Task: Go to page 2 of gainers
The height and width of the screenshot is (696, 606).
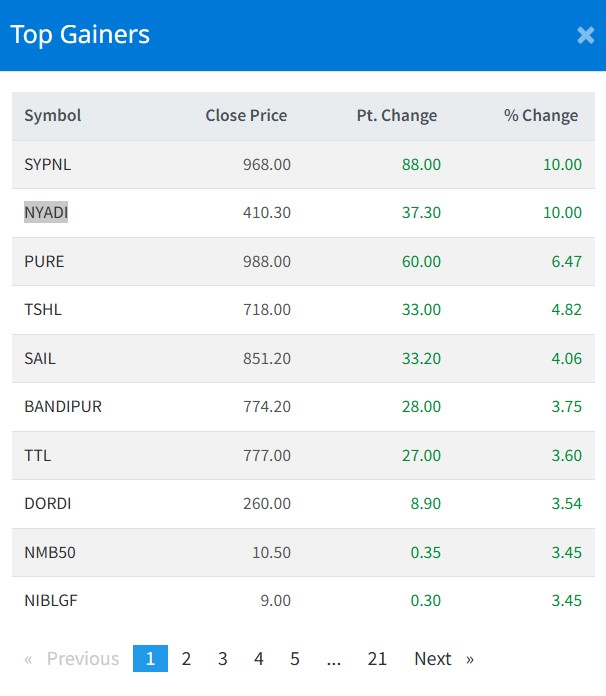Action: 186,658
